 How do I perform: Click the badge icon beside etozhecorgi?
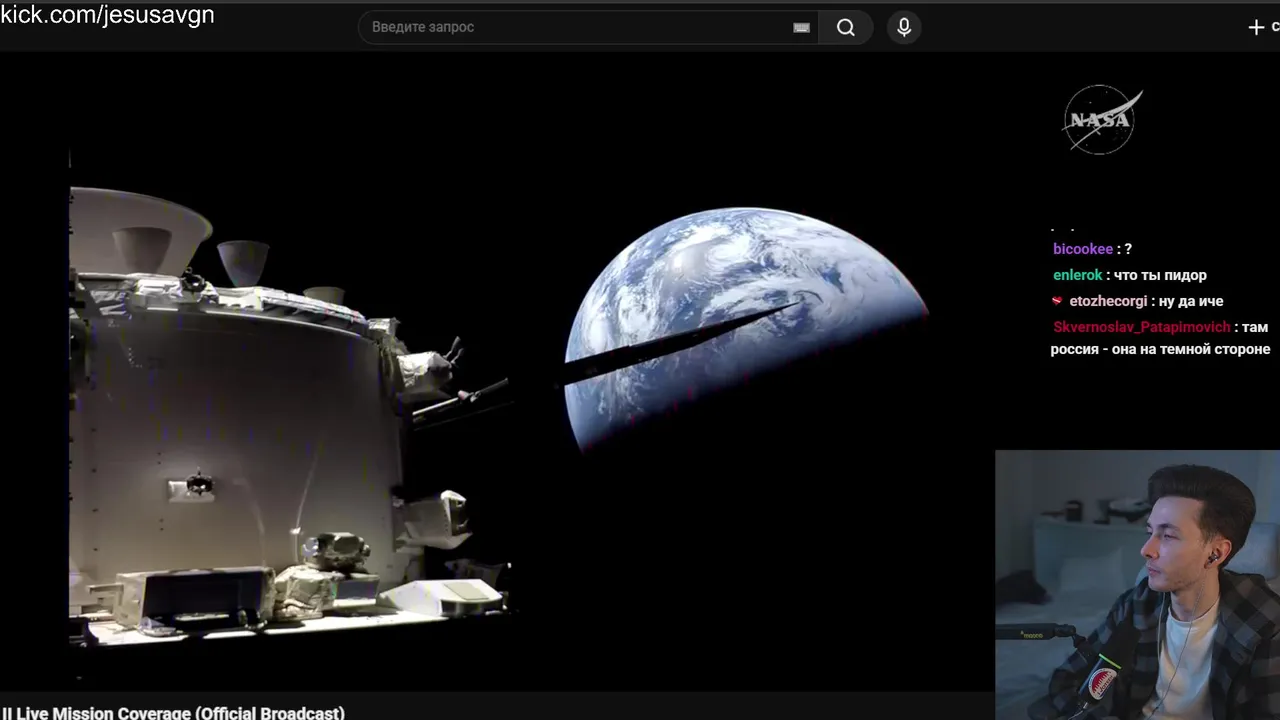[1057, 301]
